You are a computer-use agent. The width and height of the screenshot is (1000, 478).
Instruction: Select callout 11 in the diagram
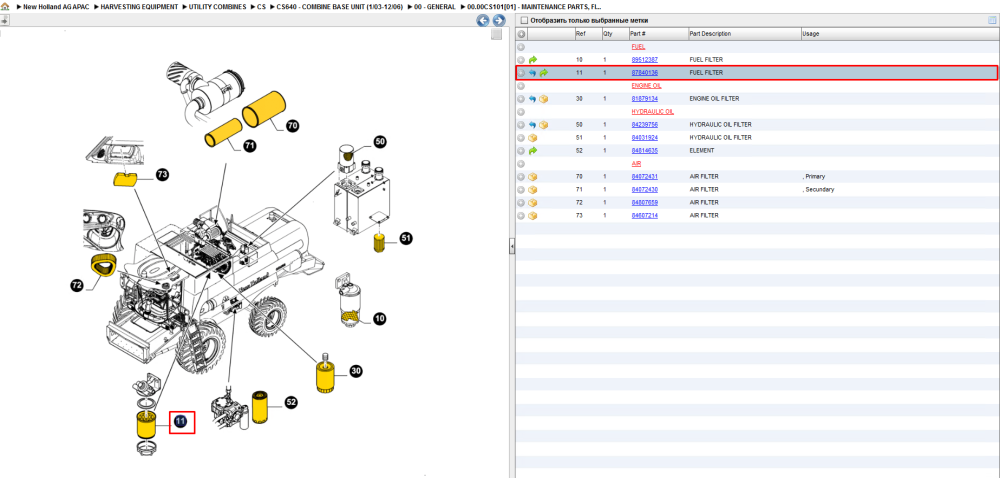(x=181, y=421)
